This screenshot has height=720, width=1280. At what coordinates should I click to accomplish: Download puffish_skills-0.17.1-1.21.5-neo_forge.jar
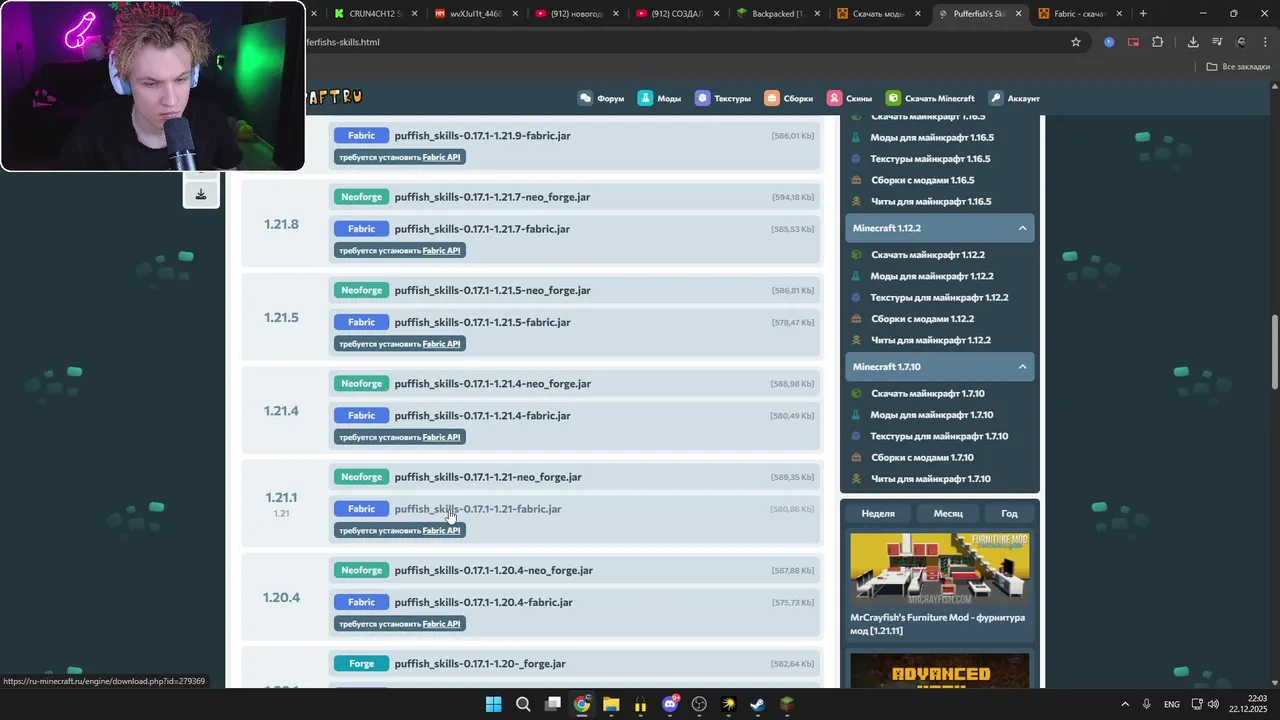492,291
